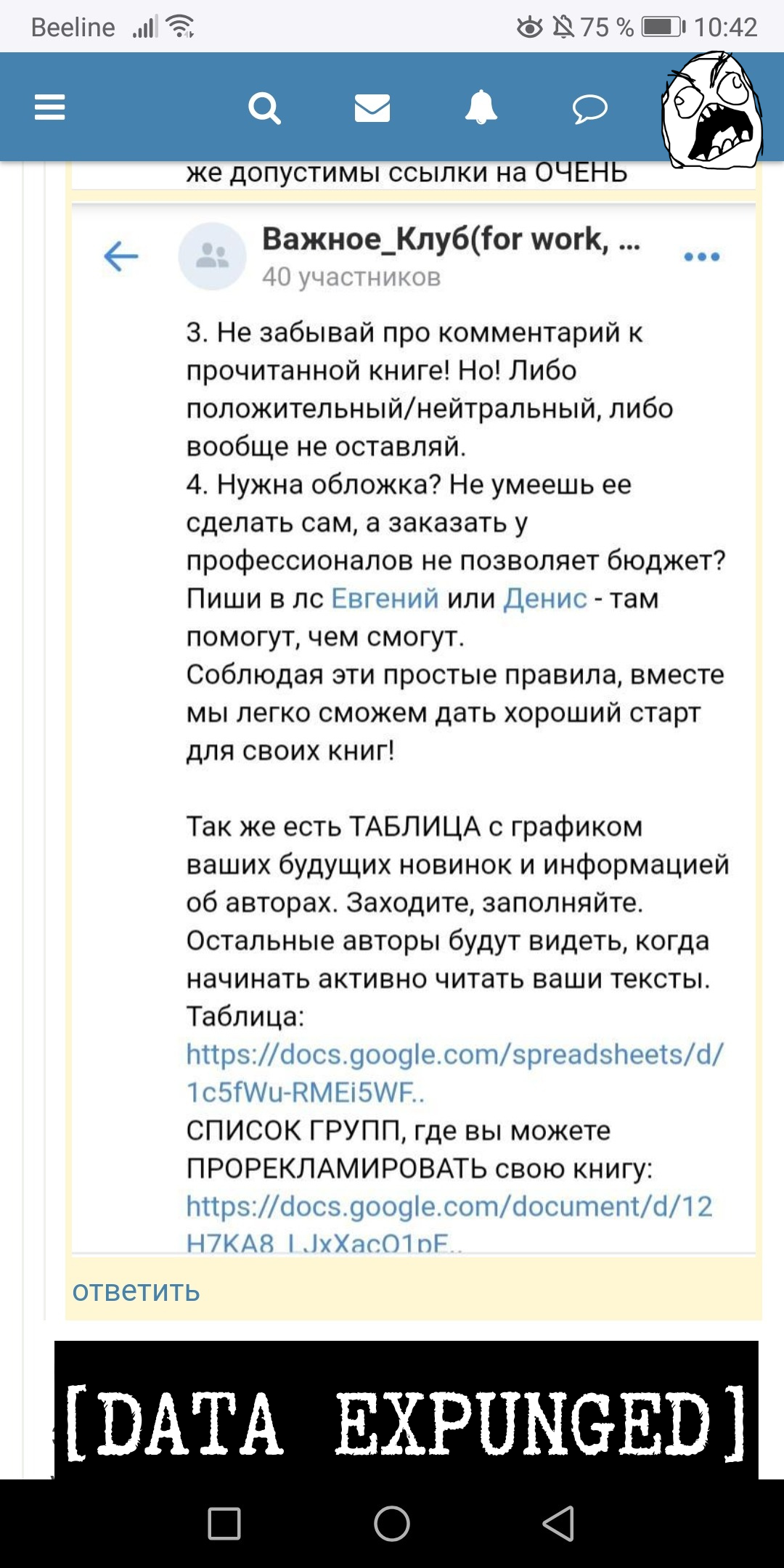Tap the DATA EXPUNGED image
This screenshot has height=1568, width=784.
[x=407, y=1410]
